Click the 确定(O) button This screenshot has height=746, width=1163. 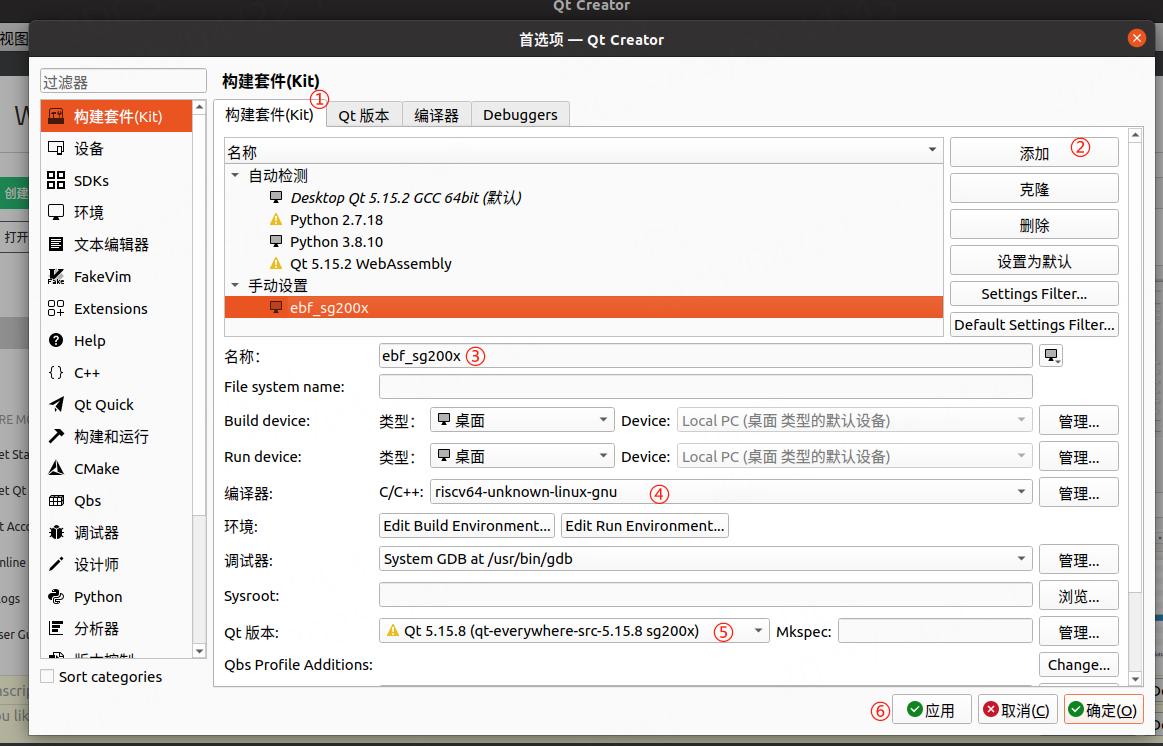[1103, 710]
